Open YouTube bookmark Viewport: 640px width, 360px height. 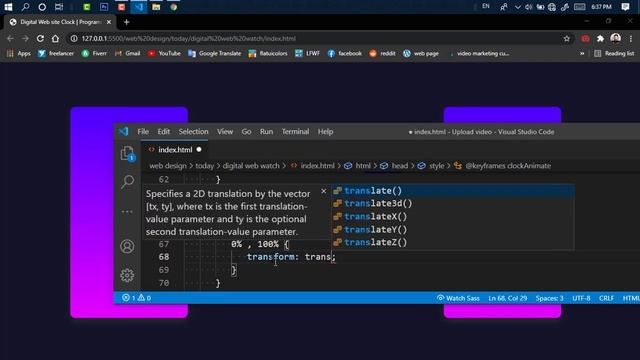coord(164,53)
